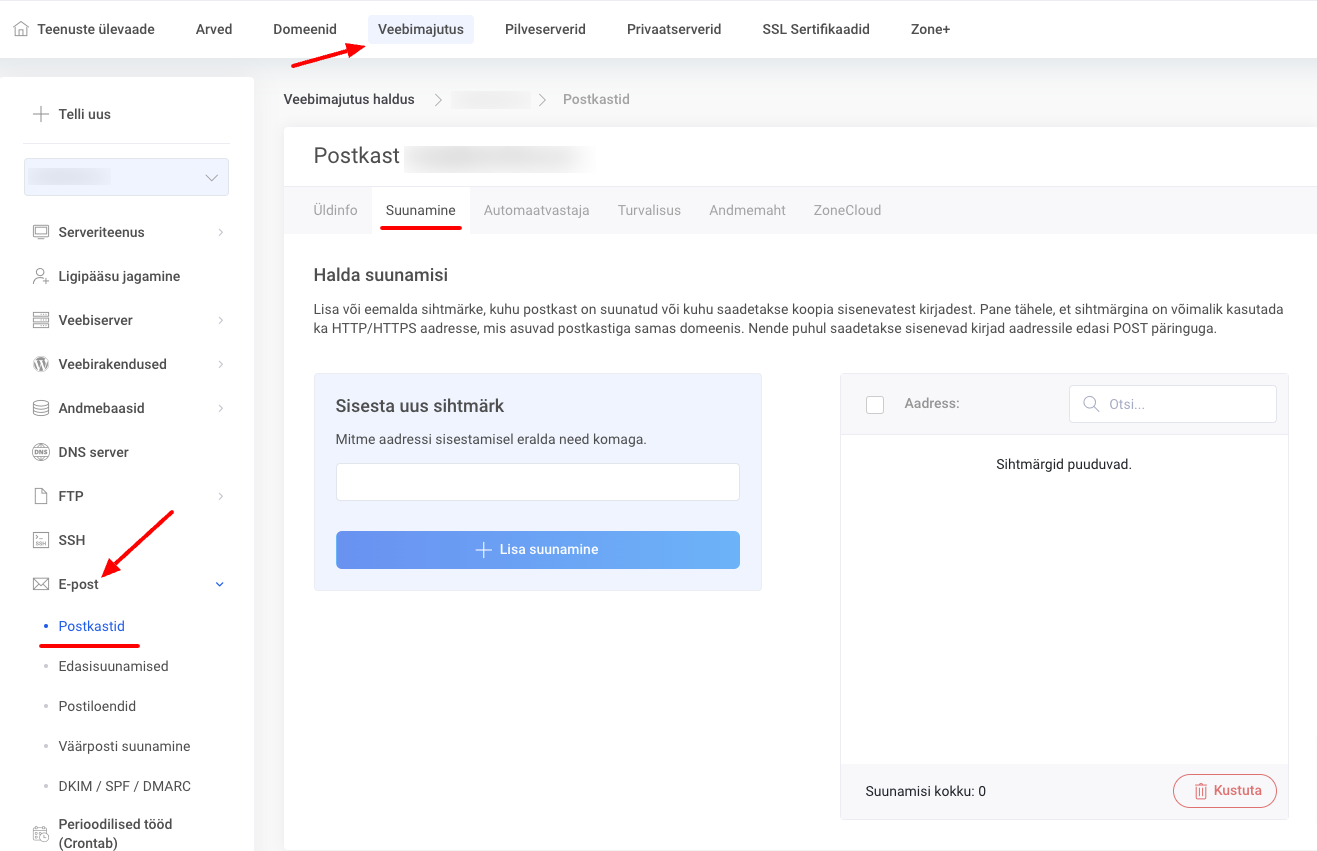Screen dimensions: 1317x851
Task: Click the home icon beside Teenuste ülevaade
Action: [21, 29]
